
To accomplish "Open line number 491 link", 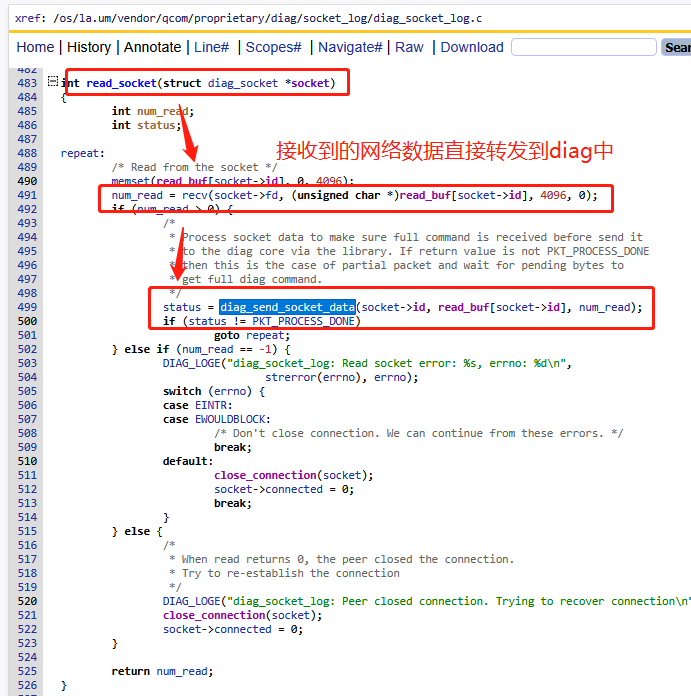I will (x=27, y=195).
